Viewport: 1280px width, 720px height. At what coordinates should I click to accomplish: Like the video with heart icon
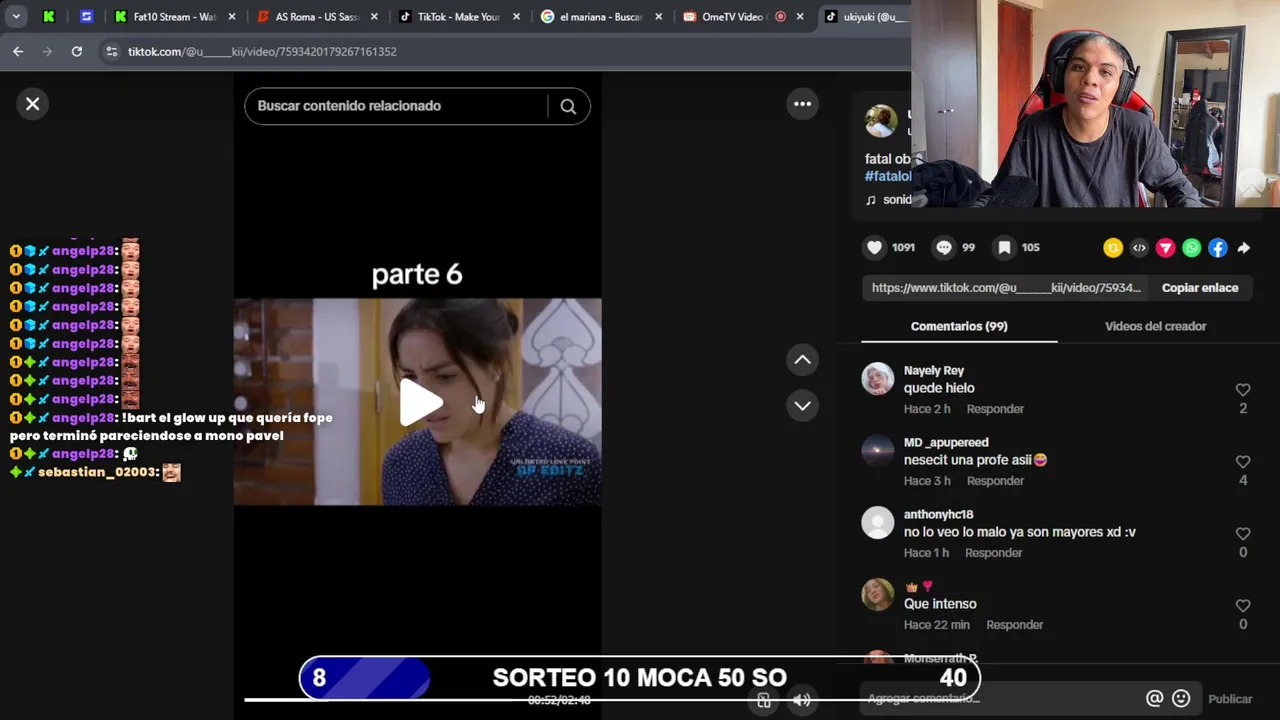pyautogui.click(x=875, y=248)
